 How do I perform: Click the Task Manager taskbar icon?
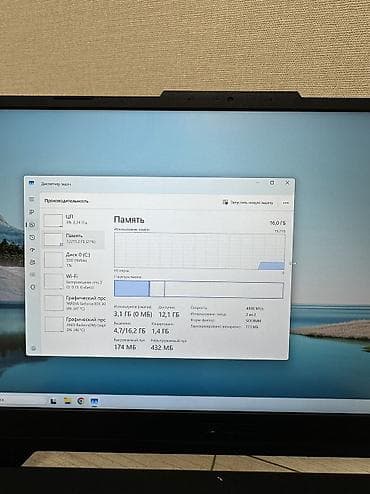pos(94,401)
